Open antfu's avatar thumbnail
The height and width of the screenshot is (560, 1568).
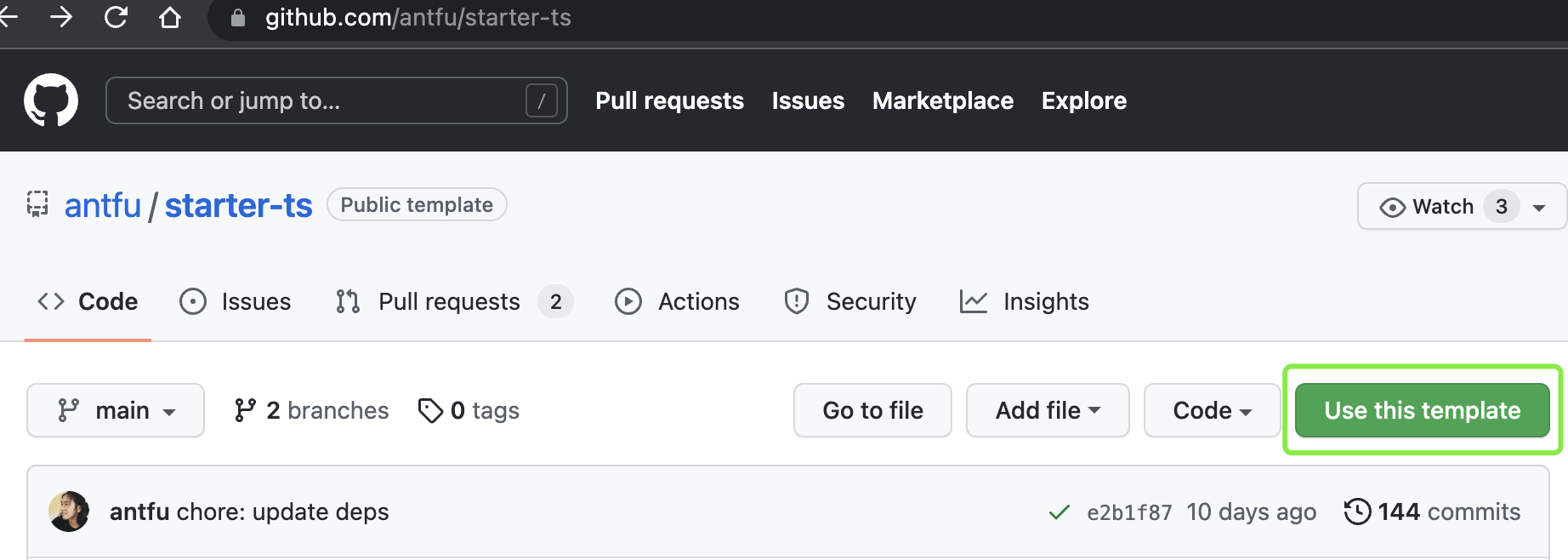click(69, 511)
